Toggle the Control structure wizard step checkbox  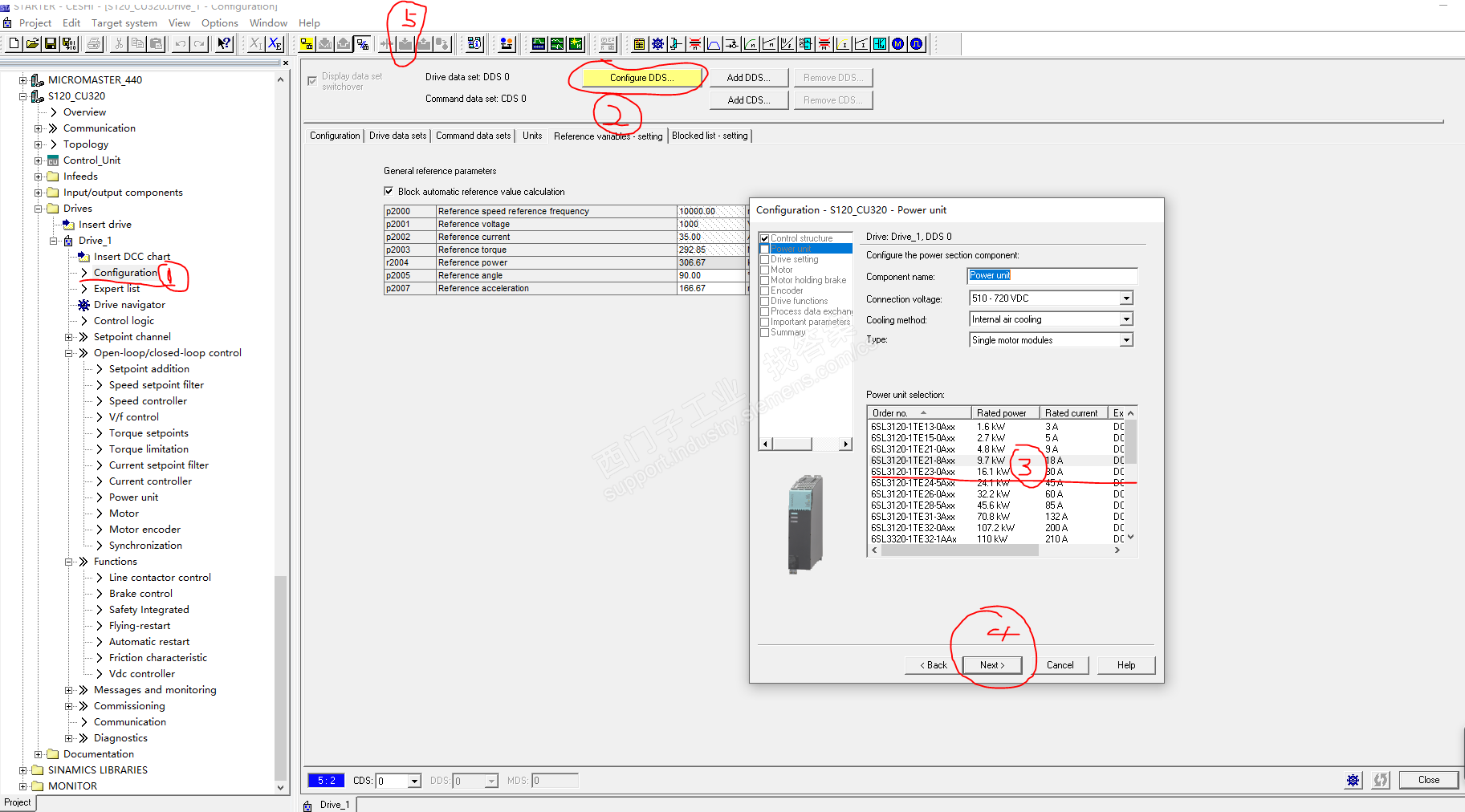pos(765,238)
